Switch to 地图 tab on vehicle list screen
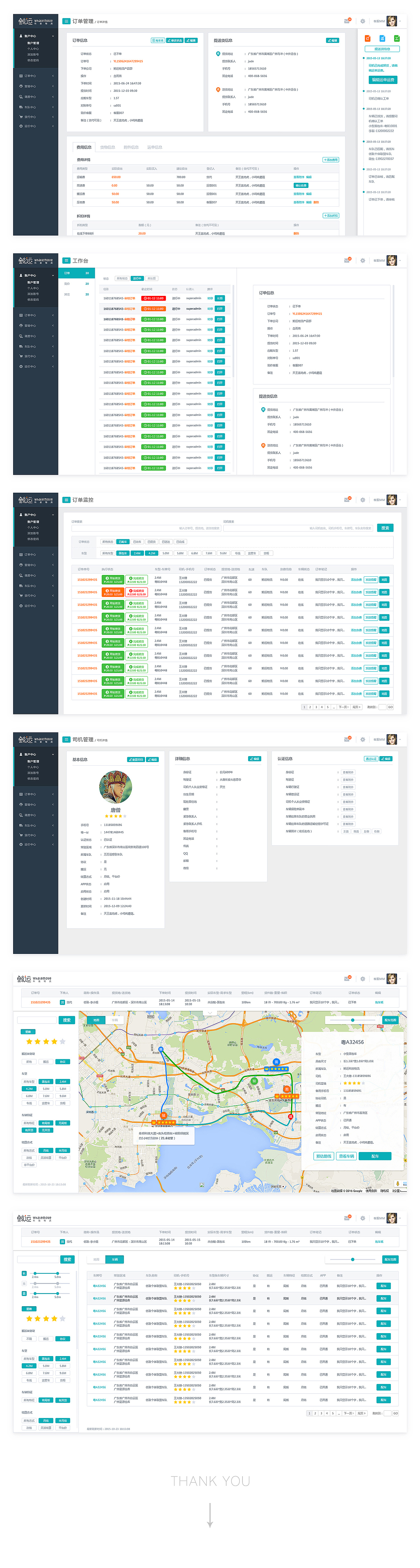The height and width of the screenshot is (1568, 420). click(96, 1259)
